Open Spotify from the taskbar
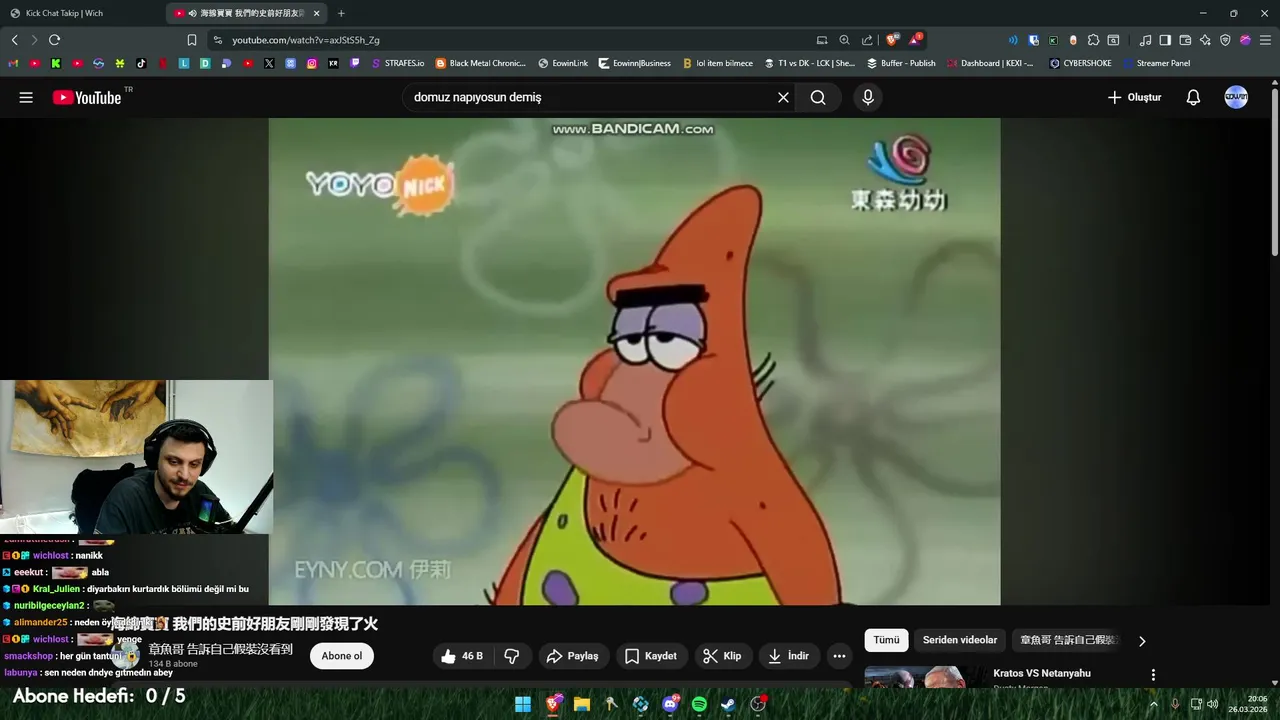1280x720 pixels. point(699,704)
